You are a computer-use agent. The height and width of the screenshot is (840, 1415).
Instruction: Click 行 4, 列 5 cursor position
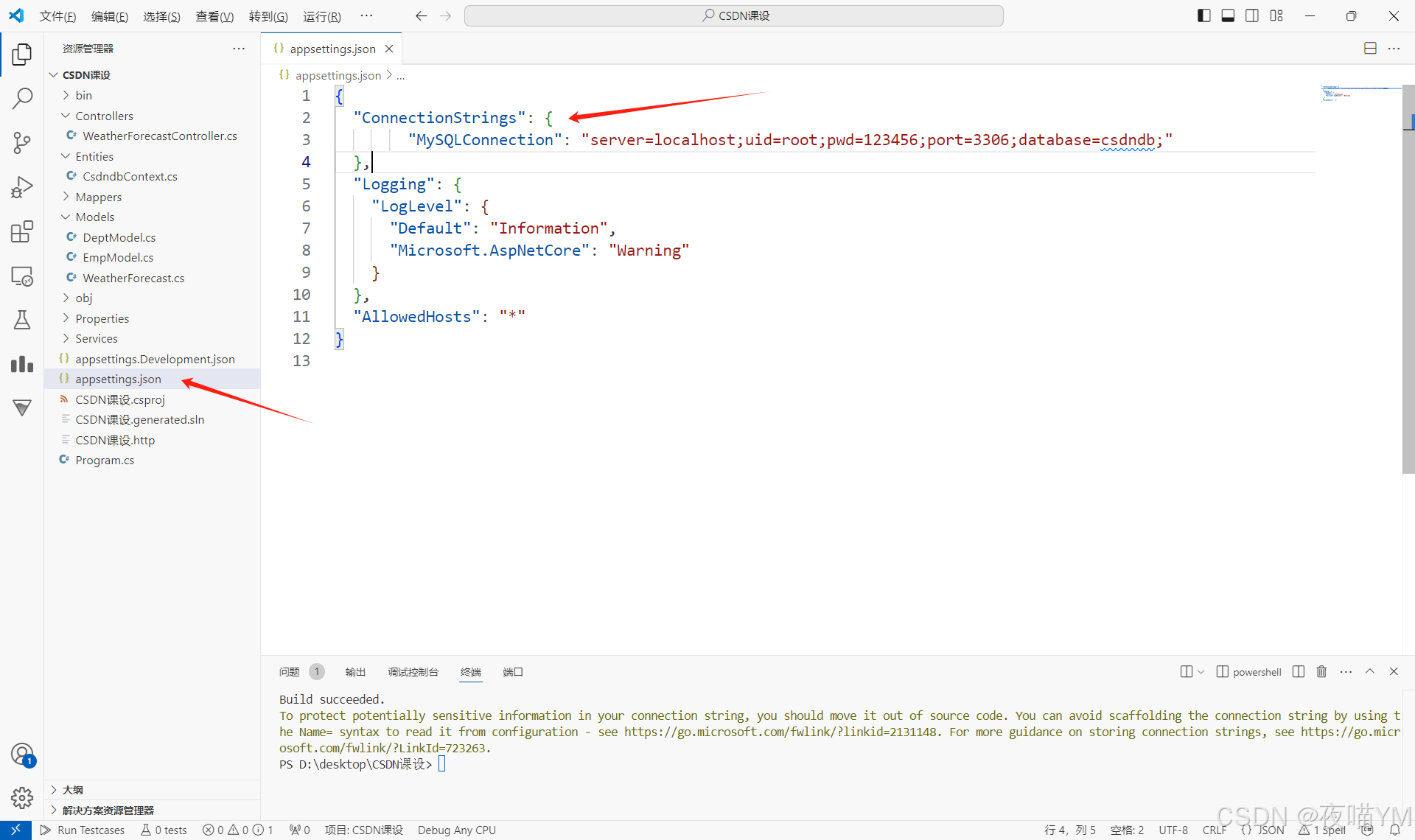pos(1069,830)
